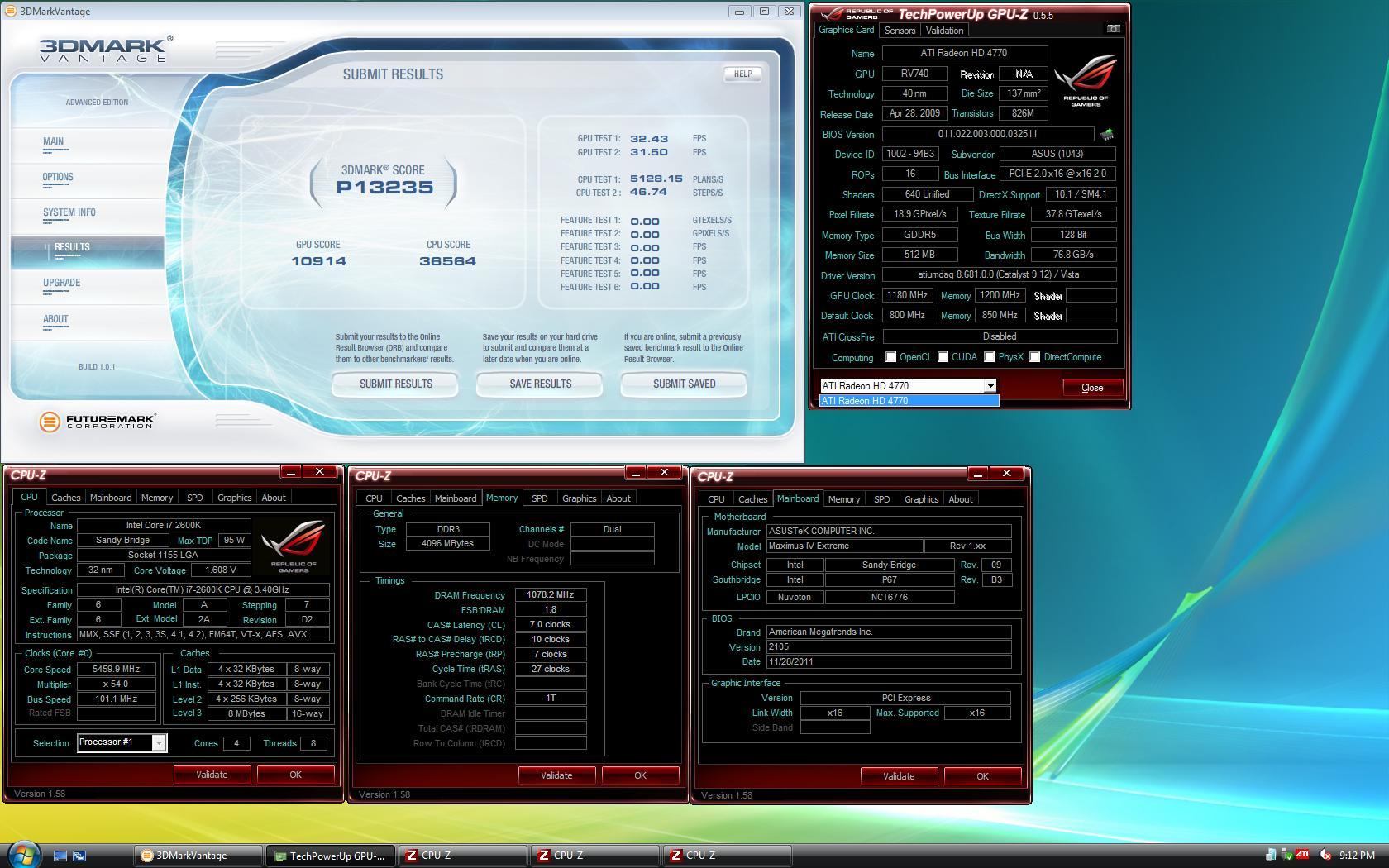1389x868 pixels.
Task: Click the P13235 3DMark score
Action: tap(384, 187)
